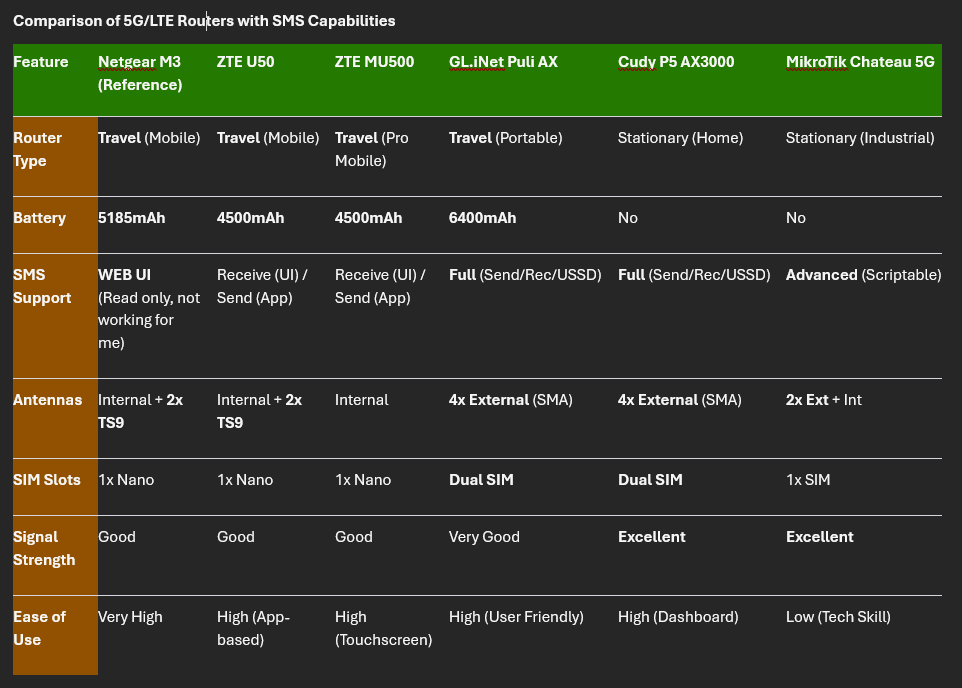The width and height of the screenshot is (962, 688).
Task: Select the '6400mAh' battery value
Action: (482, 218)
